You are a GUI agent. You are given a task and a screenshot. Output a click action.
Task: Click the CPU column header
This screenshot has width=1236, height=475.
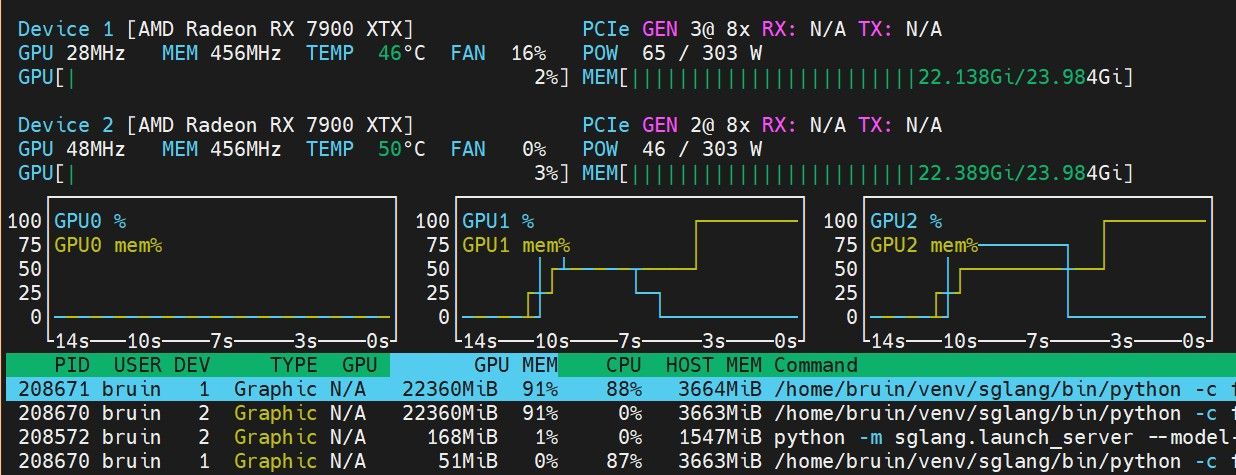pyautogui.click(x=623, y=365)
